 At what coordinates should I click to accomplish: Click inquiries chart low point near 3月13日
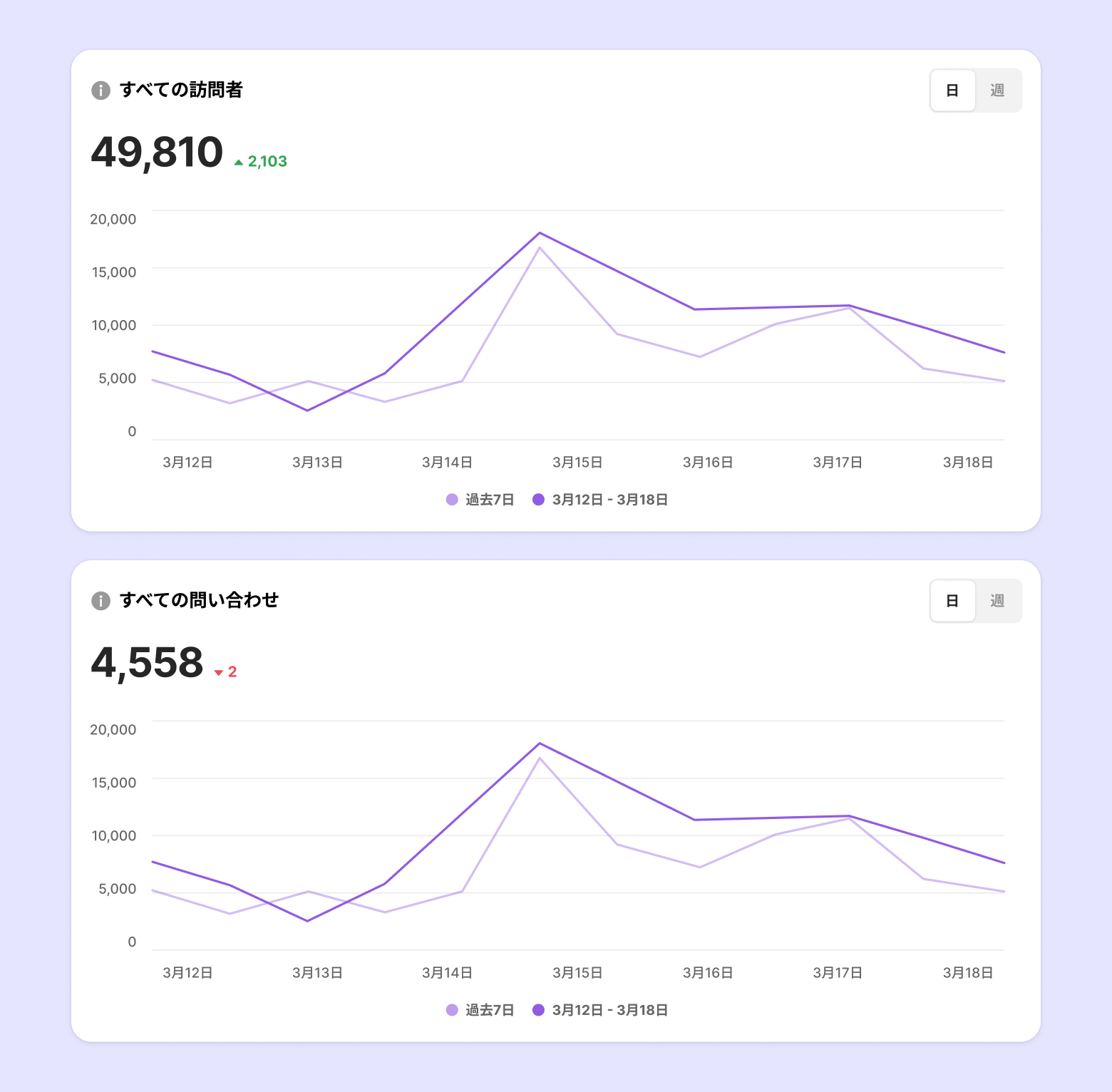307,921
